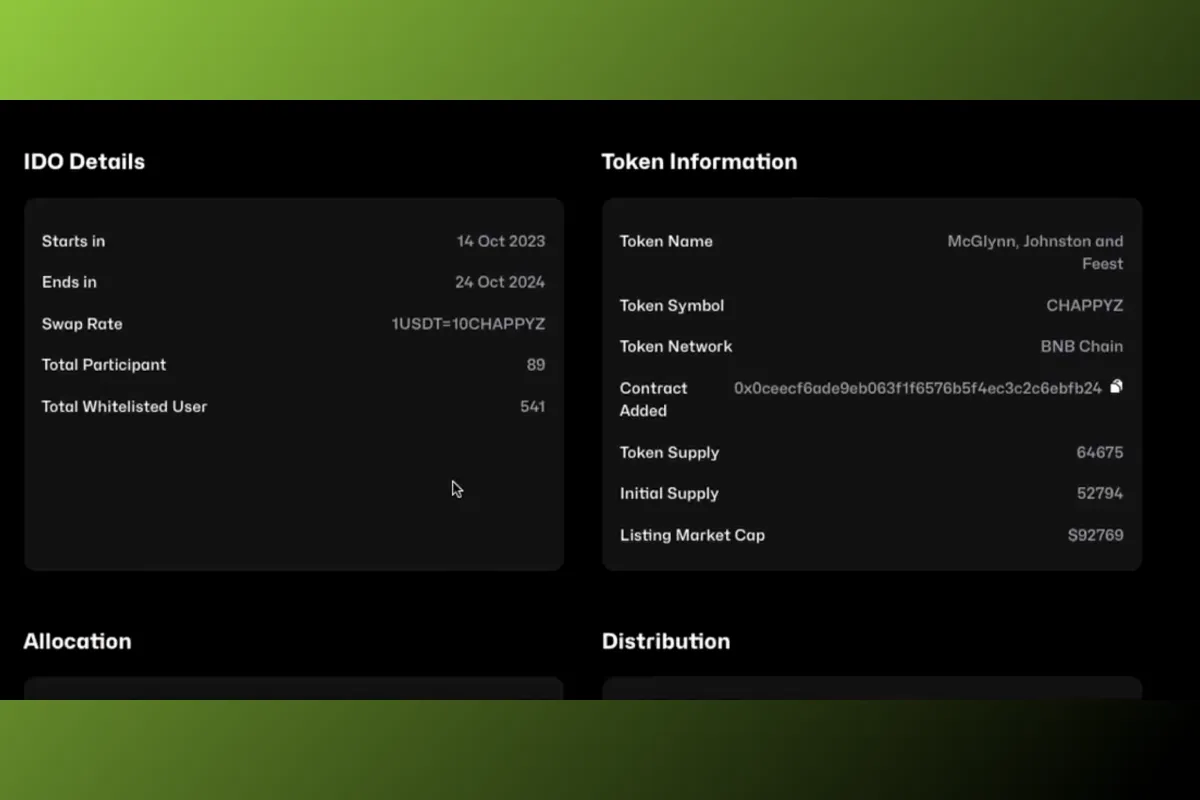Click the Distribution section heading
Image resolution: width=1200 pixels, height=800 pixels.
click(666, 641)
